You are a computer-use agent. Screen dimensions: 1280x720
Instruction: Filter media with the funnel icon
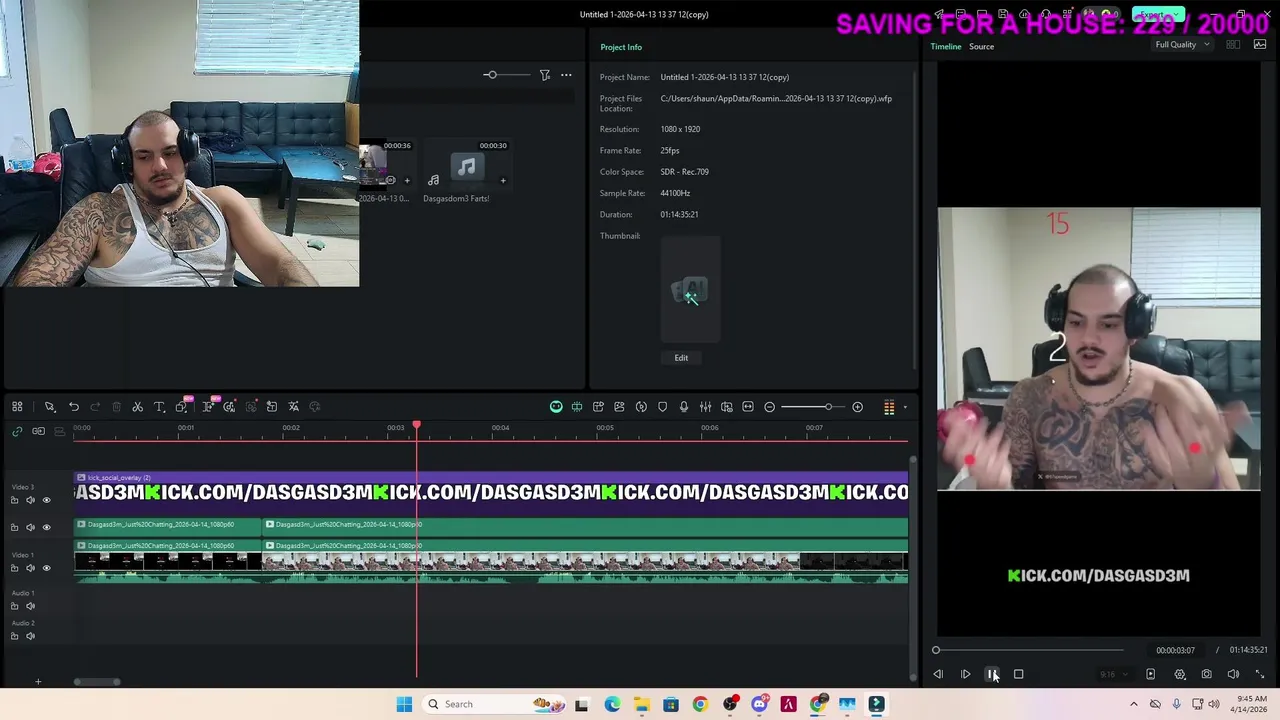545,75
